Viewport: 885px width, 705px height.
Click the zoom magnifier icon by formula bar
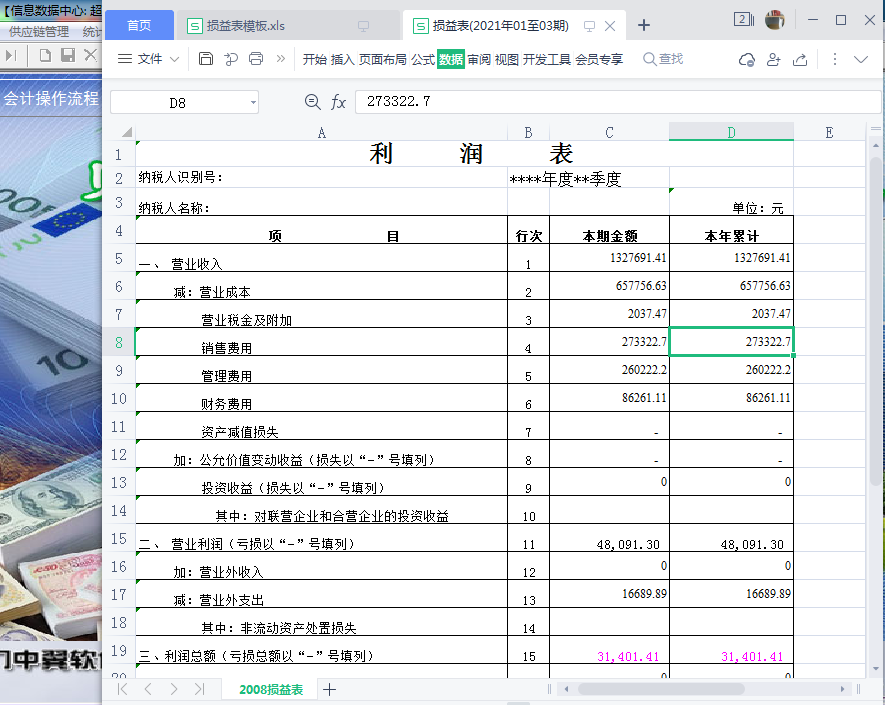[x=312, y=102]
